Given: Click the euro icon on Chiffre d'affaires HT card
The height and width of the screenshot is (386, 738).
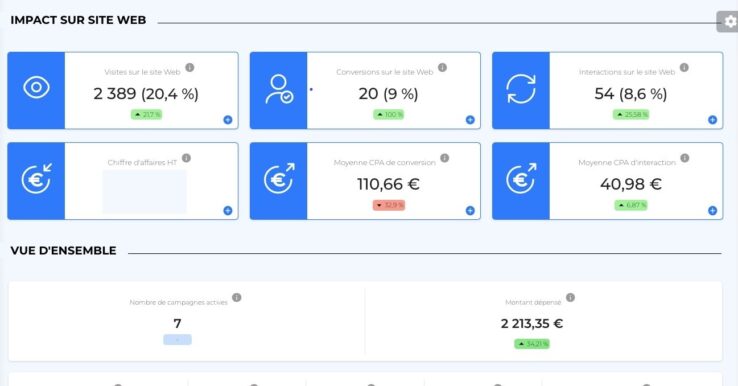Looking at the screenshot, I should coord(37,178).
